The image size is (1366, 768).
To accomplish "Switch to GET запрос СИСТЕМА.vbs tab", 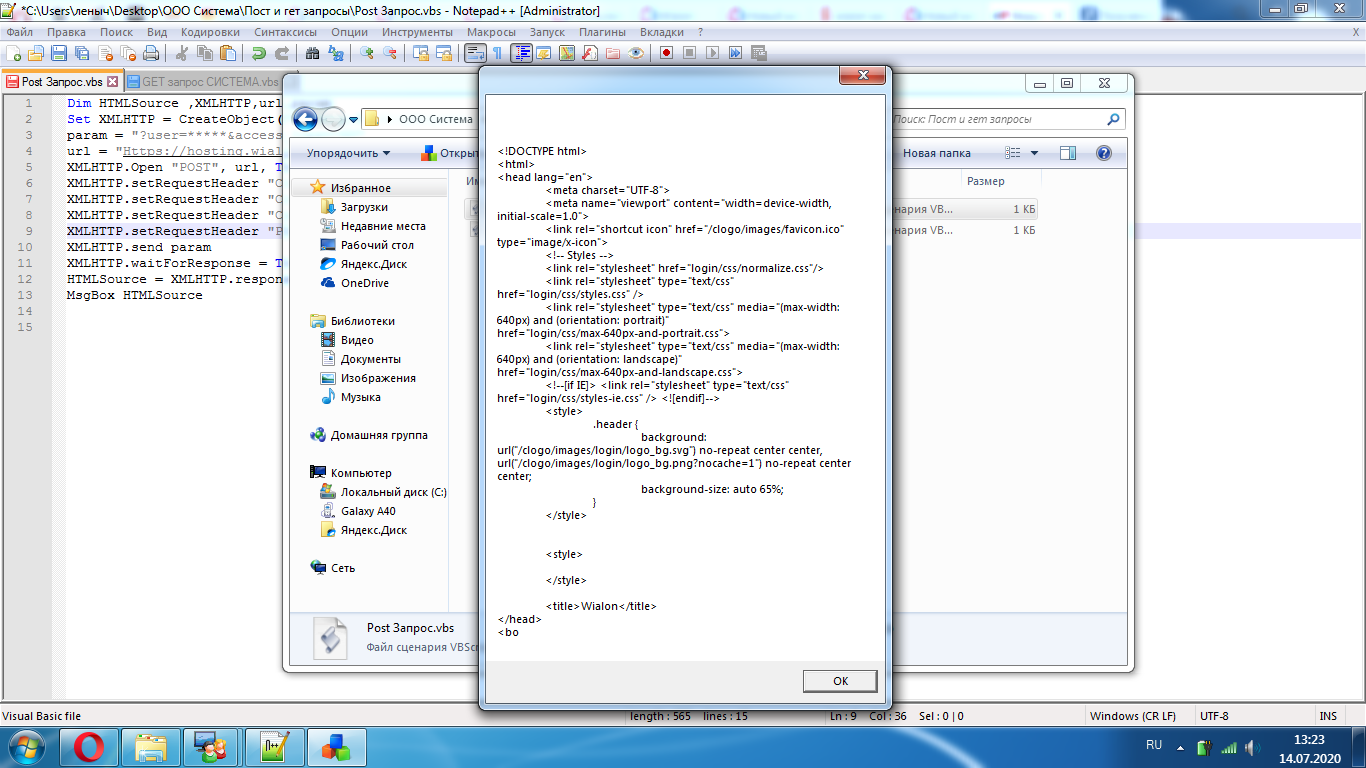I will point(209,82).
